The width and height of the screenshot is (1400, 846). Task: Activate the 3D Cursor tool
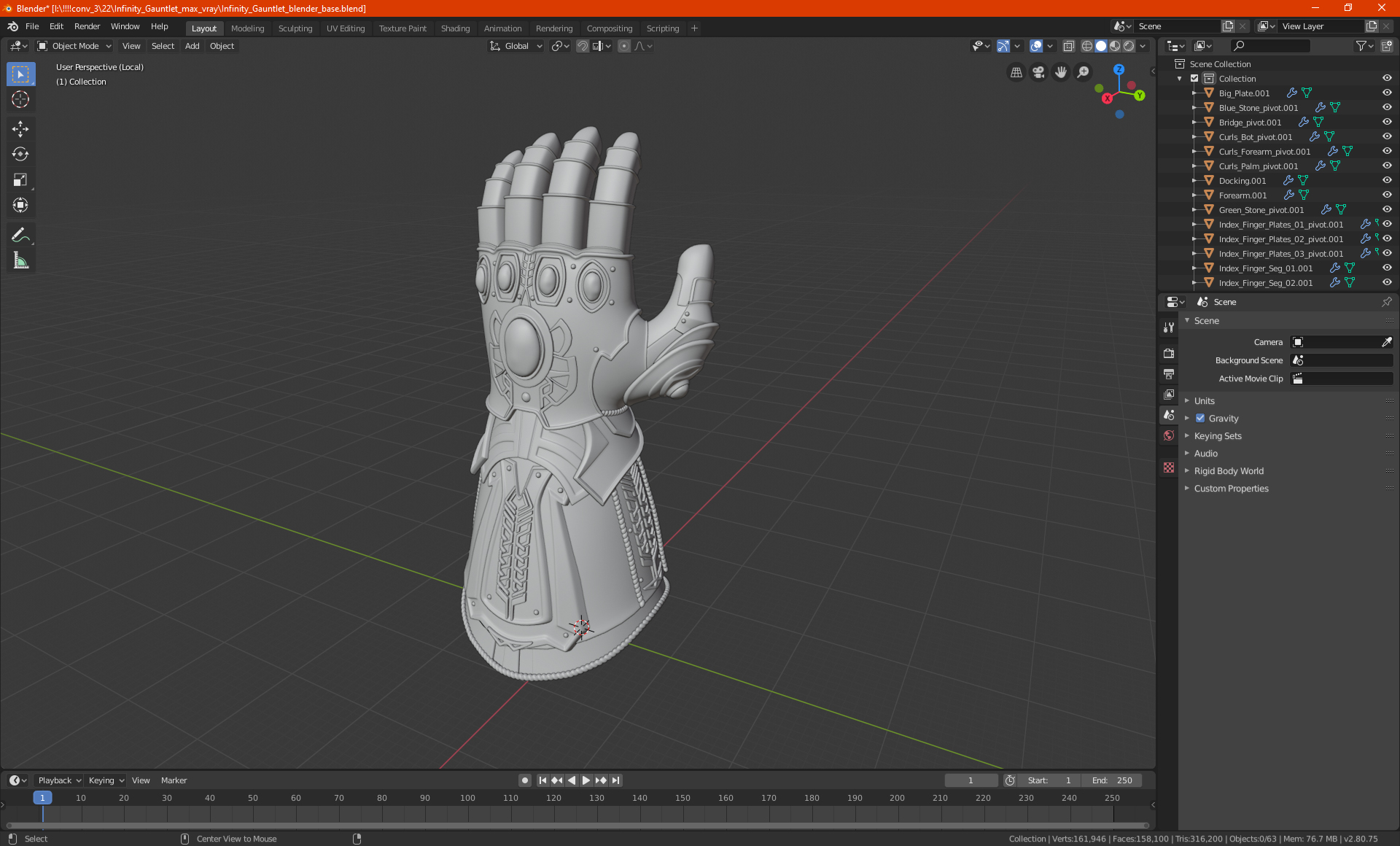20,99
